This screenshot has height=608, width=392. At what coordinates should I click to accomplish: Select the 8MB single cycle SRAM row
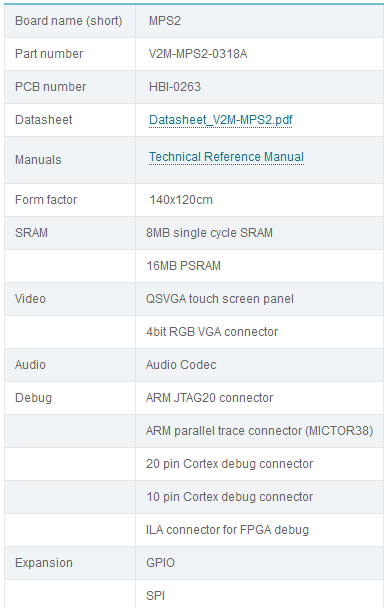[194, 233]
